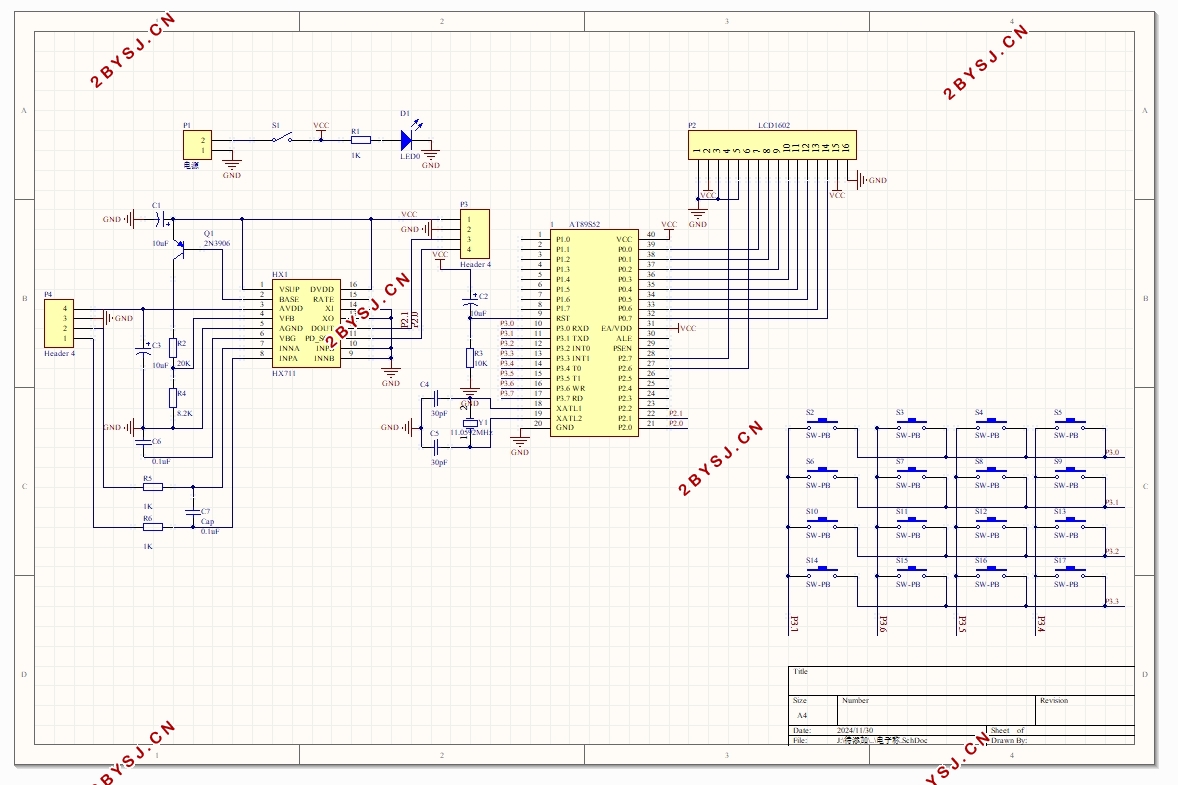This screenshot has width=1178, height=785.
Task: Select the 'AT89S52' label above the chip
Action: click(584, 224)
